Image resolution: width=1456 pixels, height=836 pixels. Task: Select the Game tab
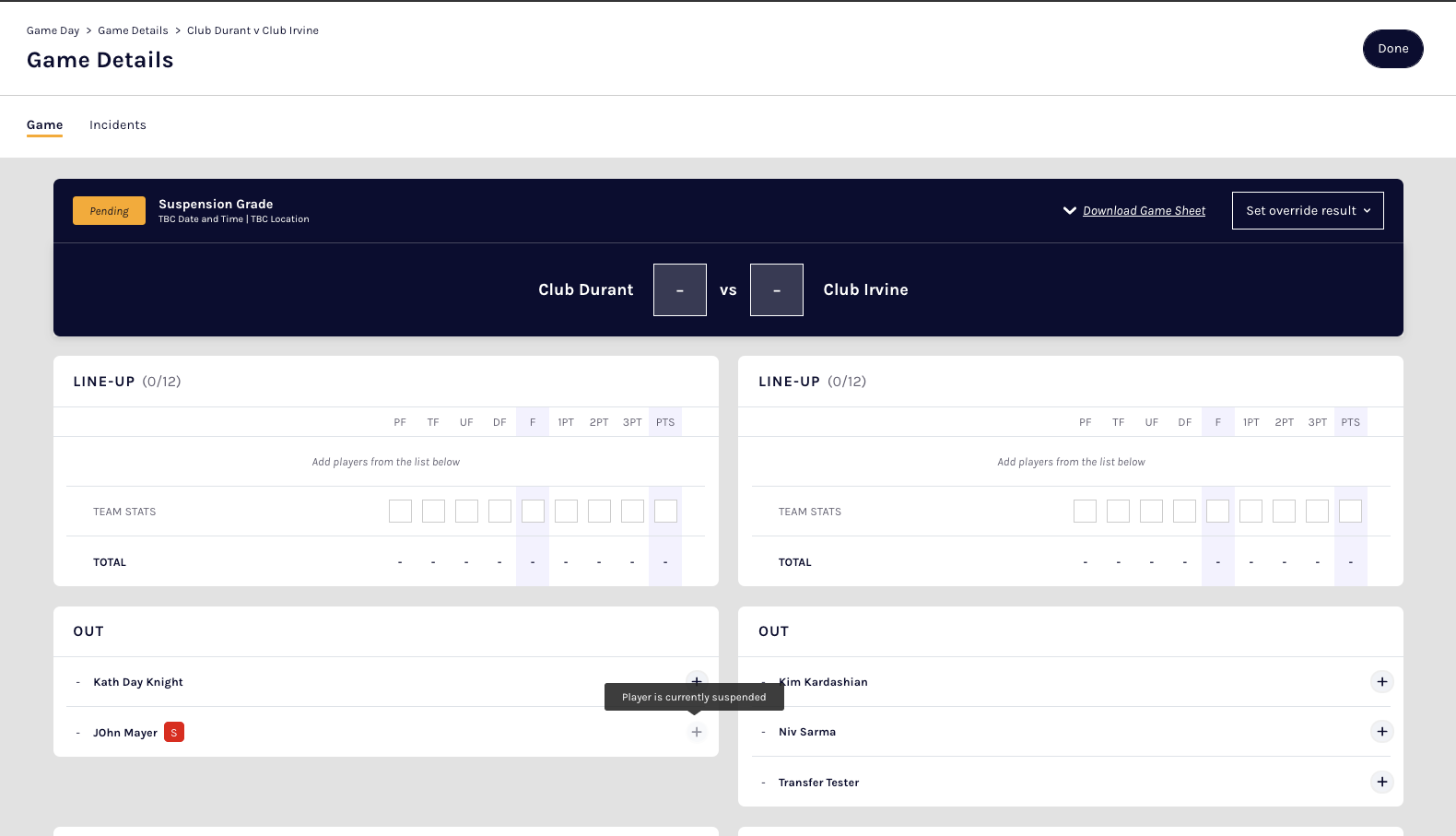click(x=44, y=125)
